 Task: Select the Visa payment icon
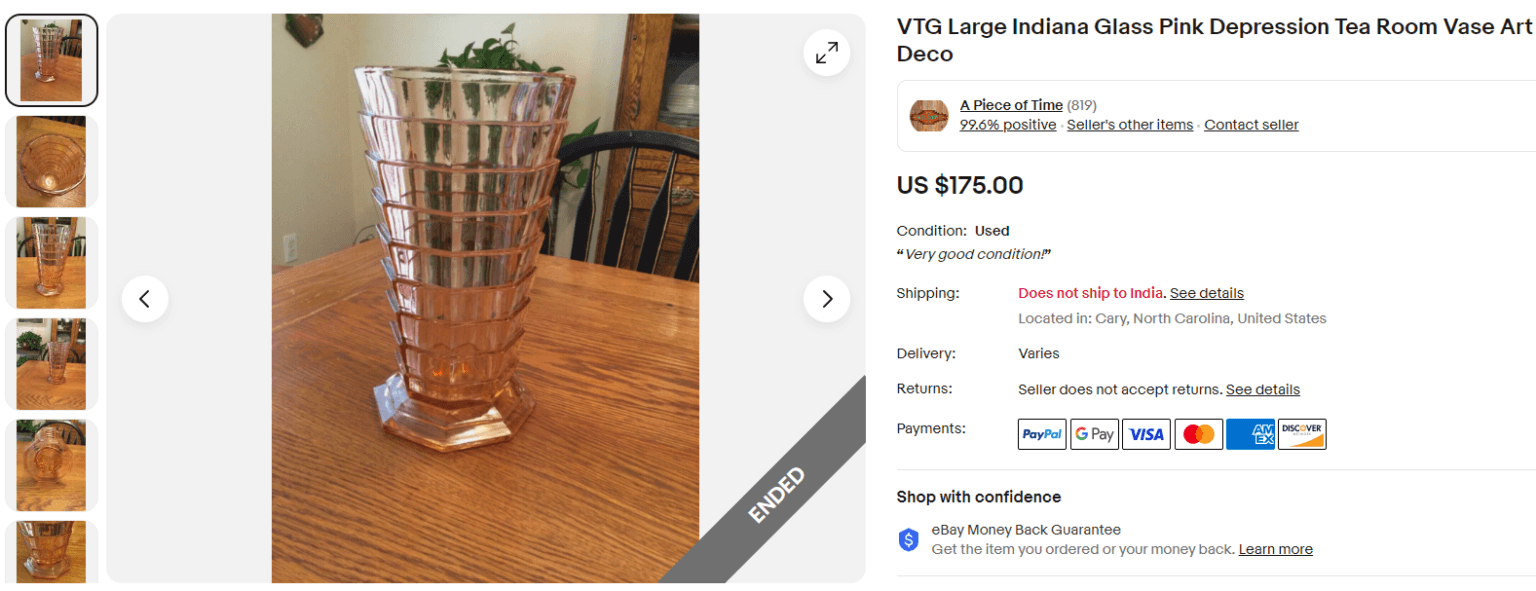(x=1146, y=433)
